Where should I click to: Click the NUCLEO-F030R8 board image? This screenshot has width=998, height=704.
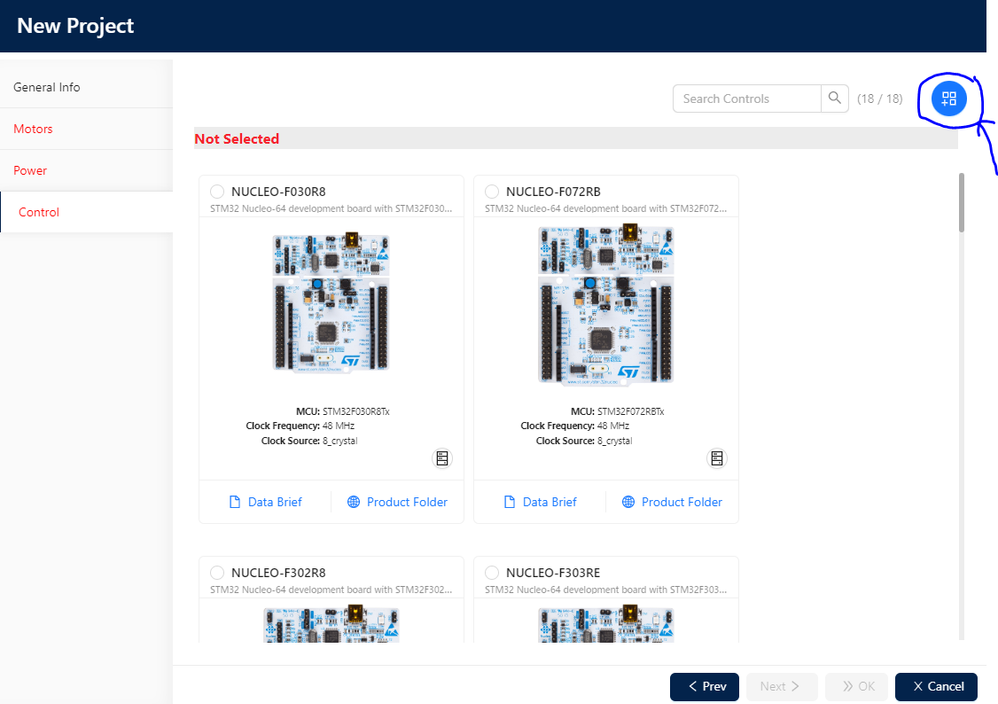[331, 302]
